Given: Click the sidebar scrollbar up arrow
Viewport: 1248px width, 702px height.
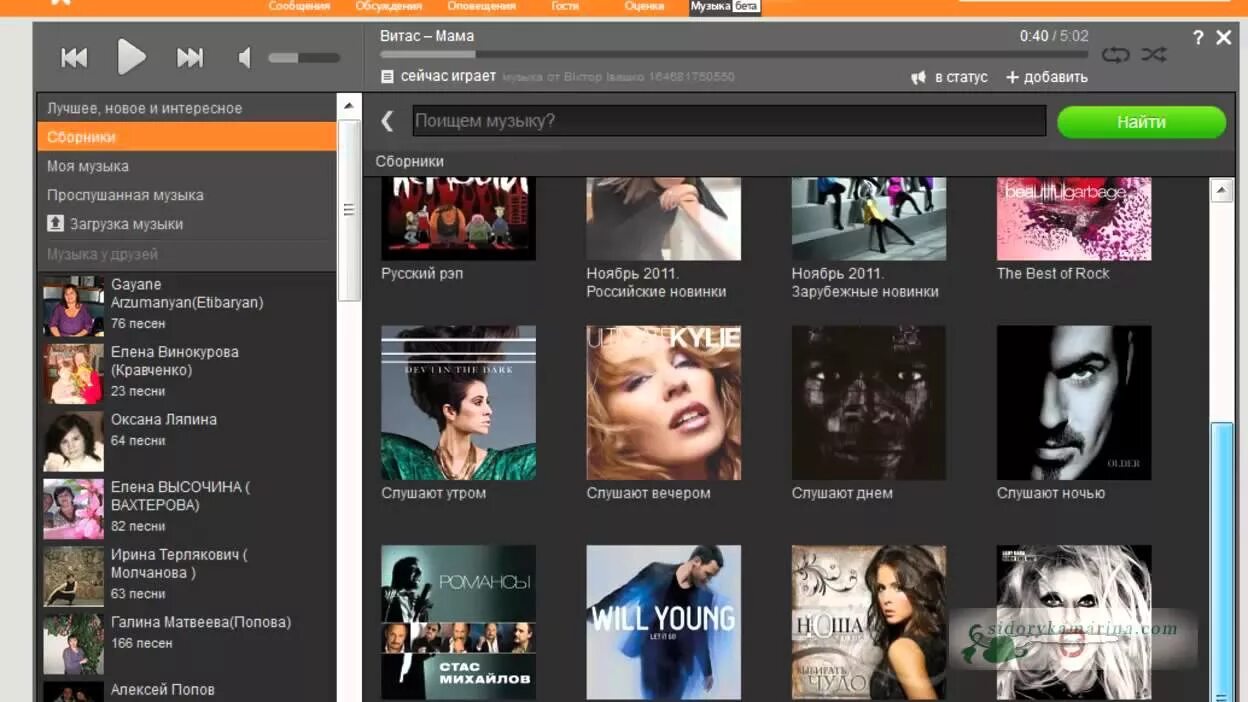Looking at the screenshot, I should 349,106.
